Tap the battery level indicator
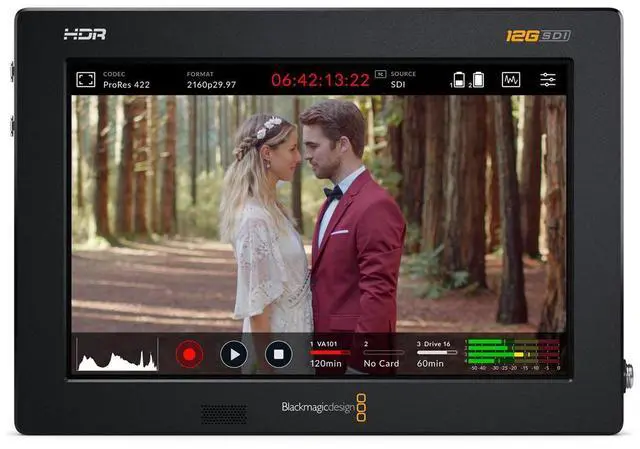Screen dimensions: 640x449 [469, 79]
